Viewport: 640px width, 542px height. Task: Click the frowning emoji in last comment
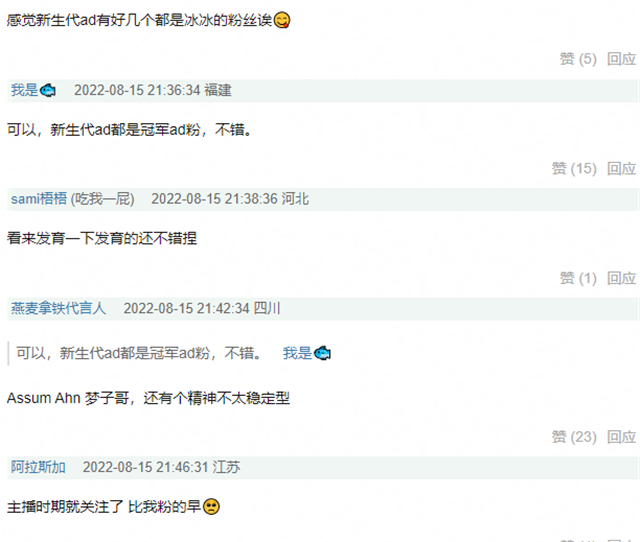point(211,506)
